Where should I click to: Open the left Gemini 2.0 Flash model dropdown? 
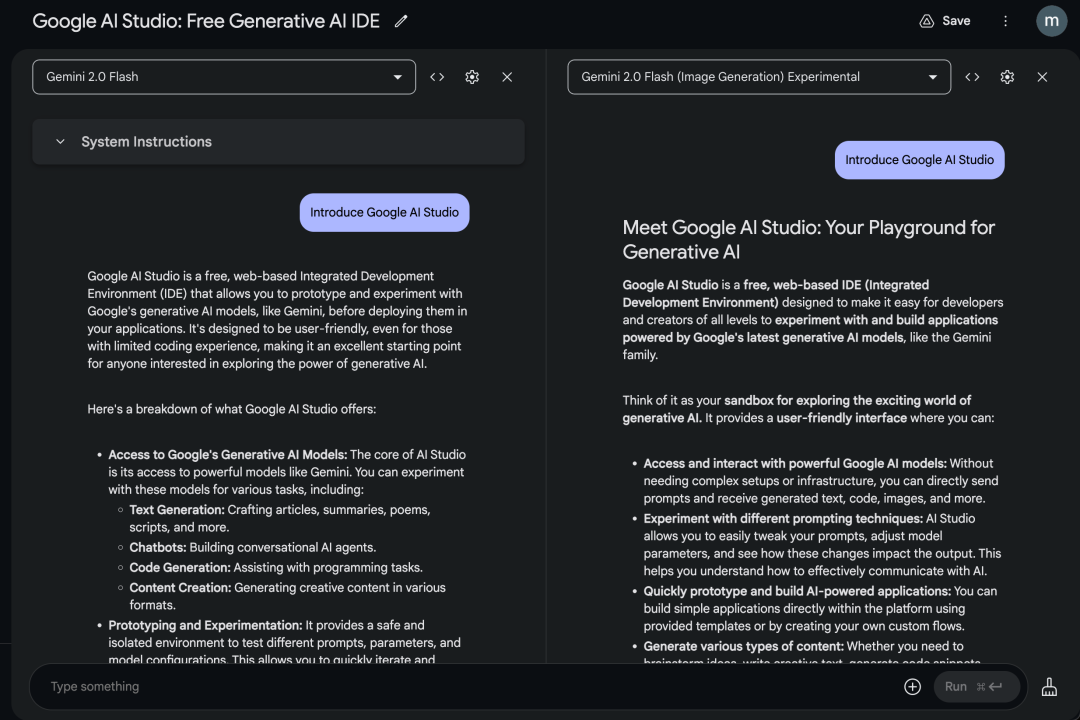click(x=224, y=76)
